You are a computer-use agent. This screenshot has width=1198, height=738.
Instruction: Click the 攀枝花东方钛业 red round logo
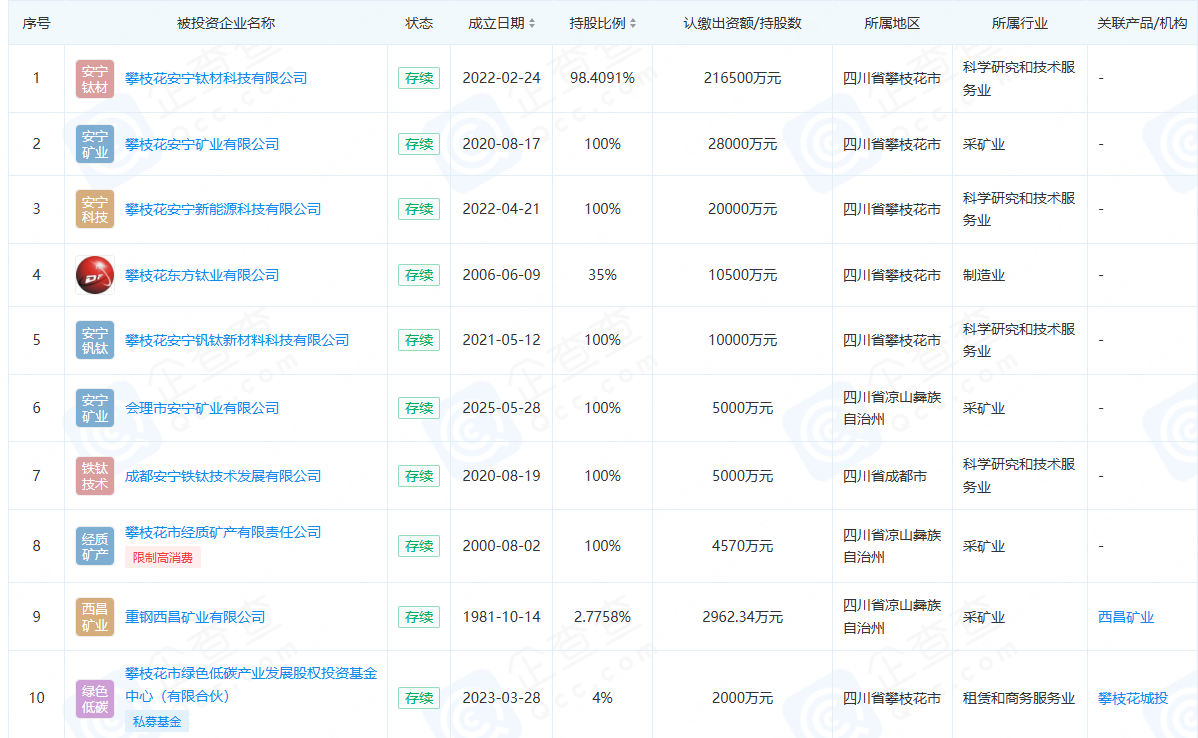pos(95,275)
